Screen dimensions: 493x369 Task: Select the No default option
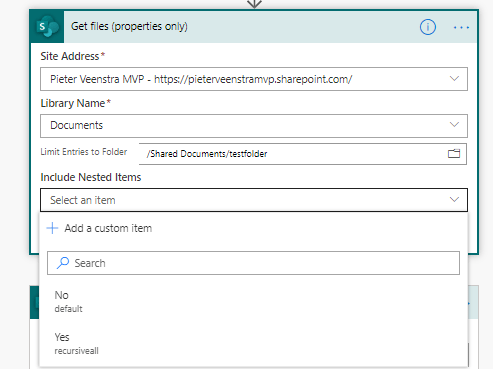[x=254, y=302]
